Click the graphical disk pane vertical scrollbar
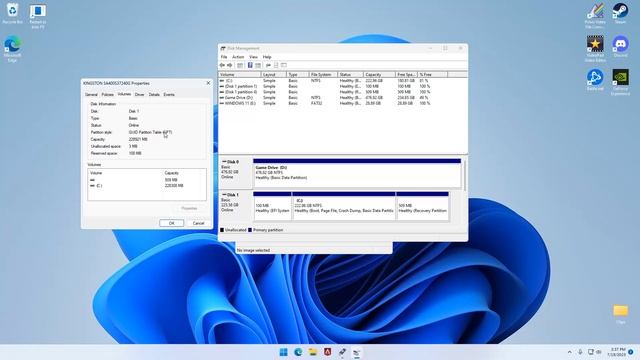The height and width of the screenshot is (360, 640). pos(465,176)
